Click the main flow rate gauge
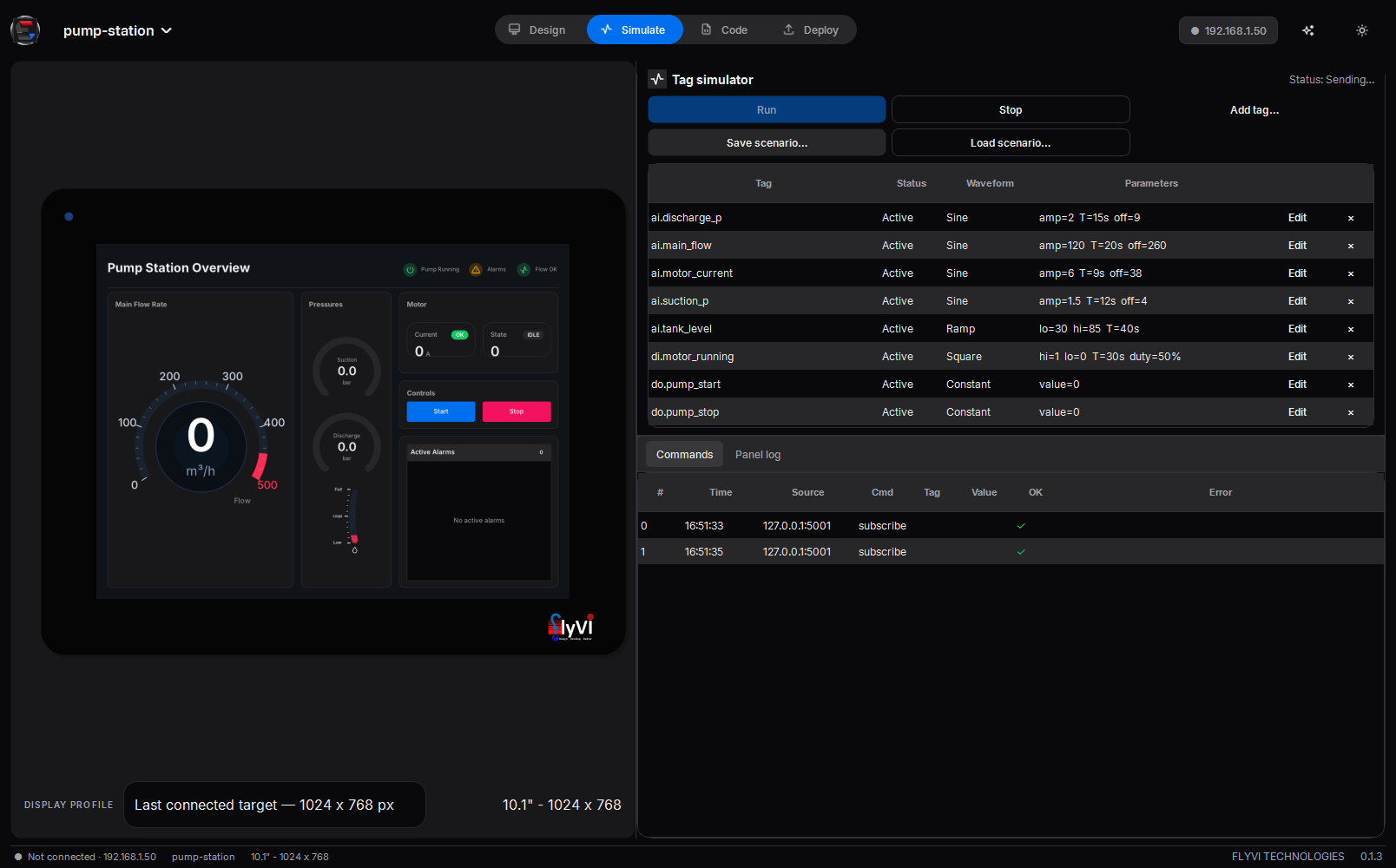Screen dimensions: 1396x868 201,438
